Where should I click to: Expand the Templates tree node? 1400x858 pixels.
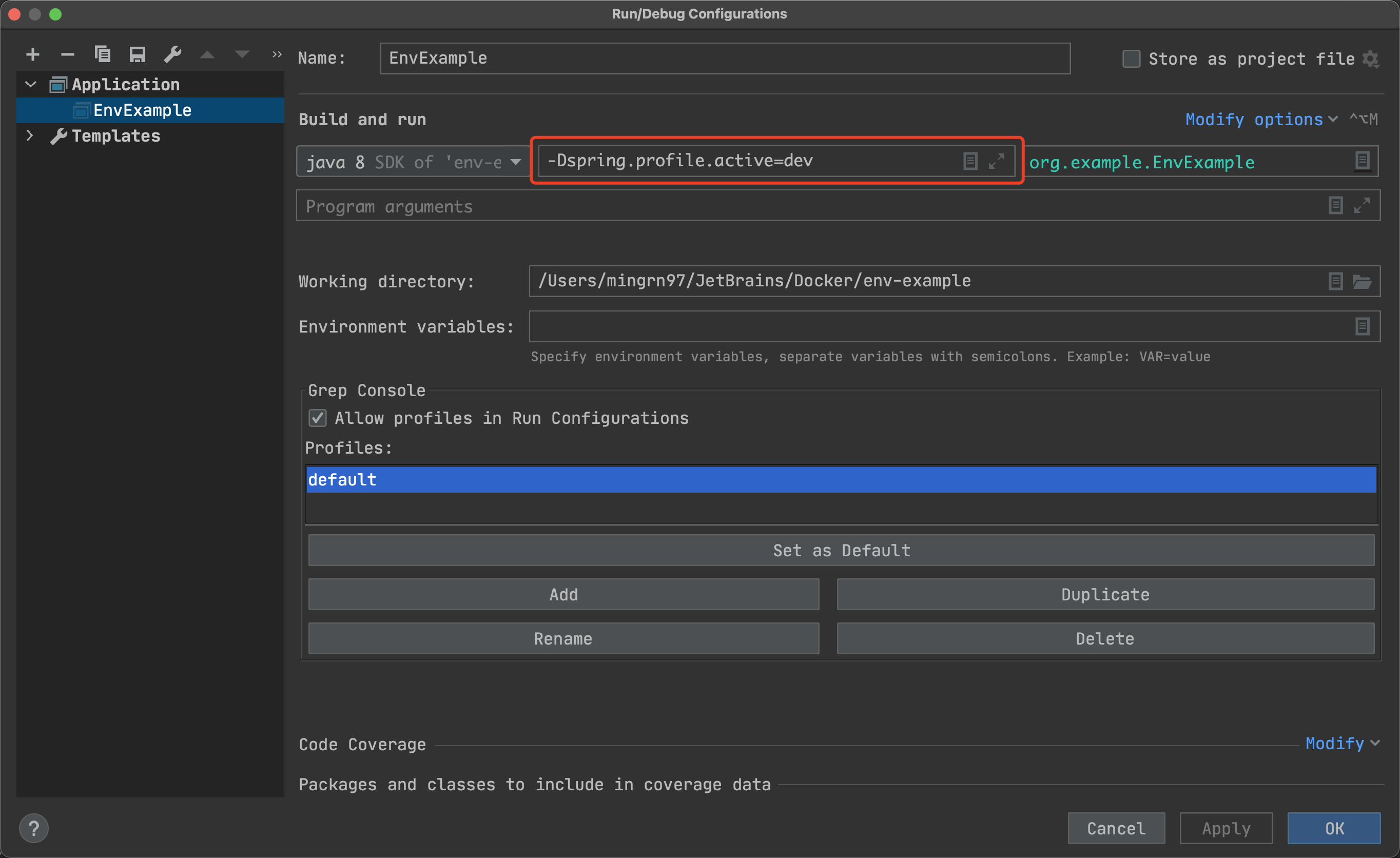coord(30,136)
